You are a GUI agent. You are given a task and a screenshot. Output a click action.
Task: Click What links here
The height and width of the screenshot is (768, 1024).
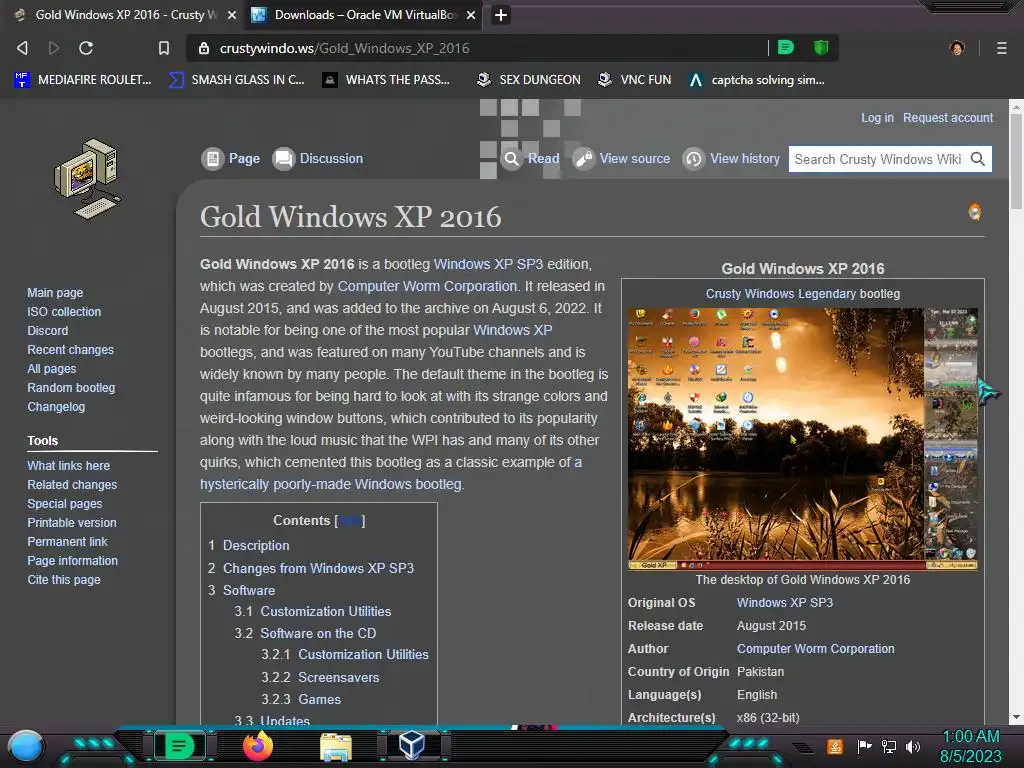pyautogui.click(x=69, y=466)
